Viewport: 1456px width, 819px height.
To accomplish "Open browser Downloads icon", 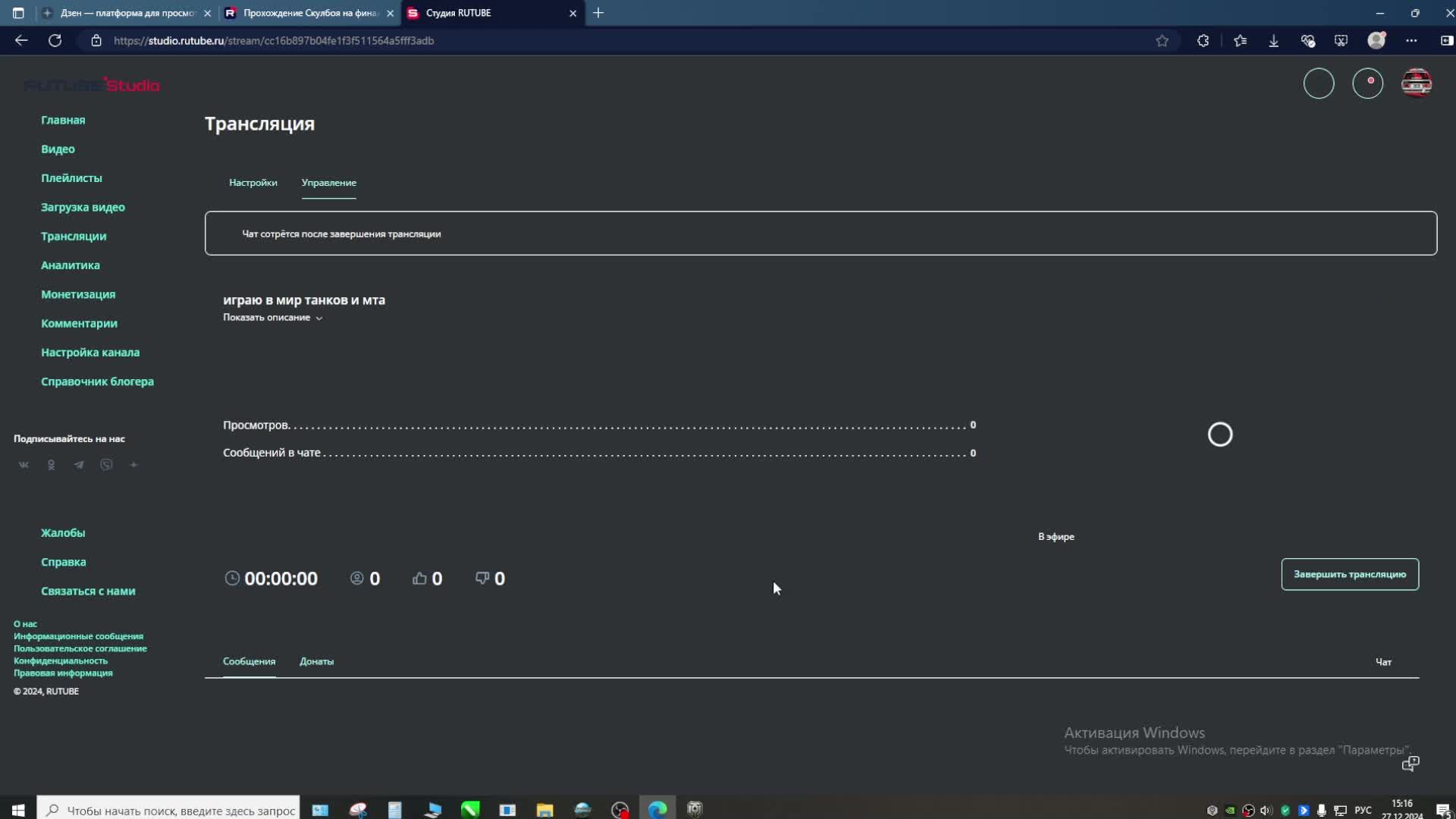I will click(1273, 41).
